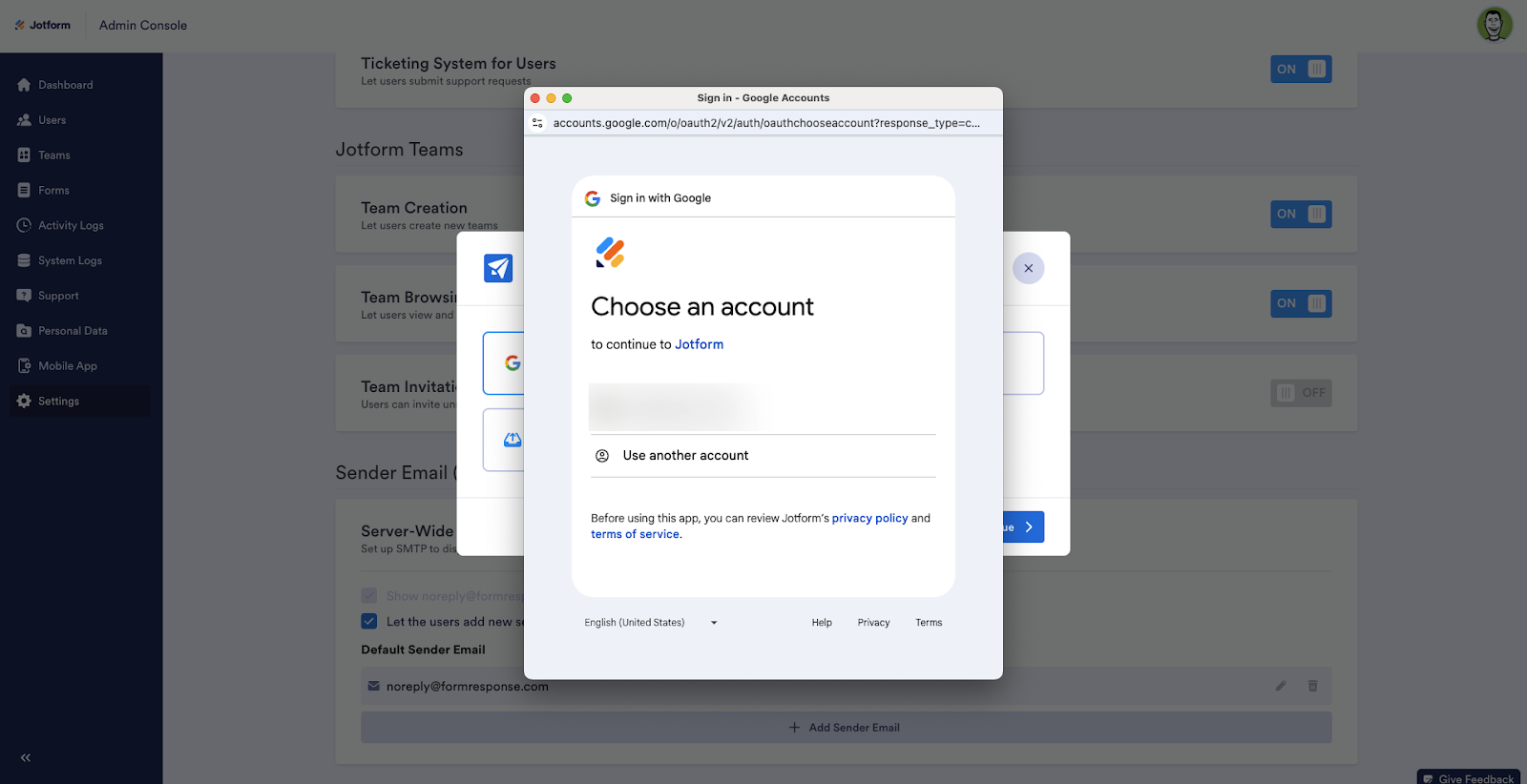
Task: Click the 'Ticketing System for Users' heading
Action: click(458, 64)
